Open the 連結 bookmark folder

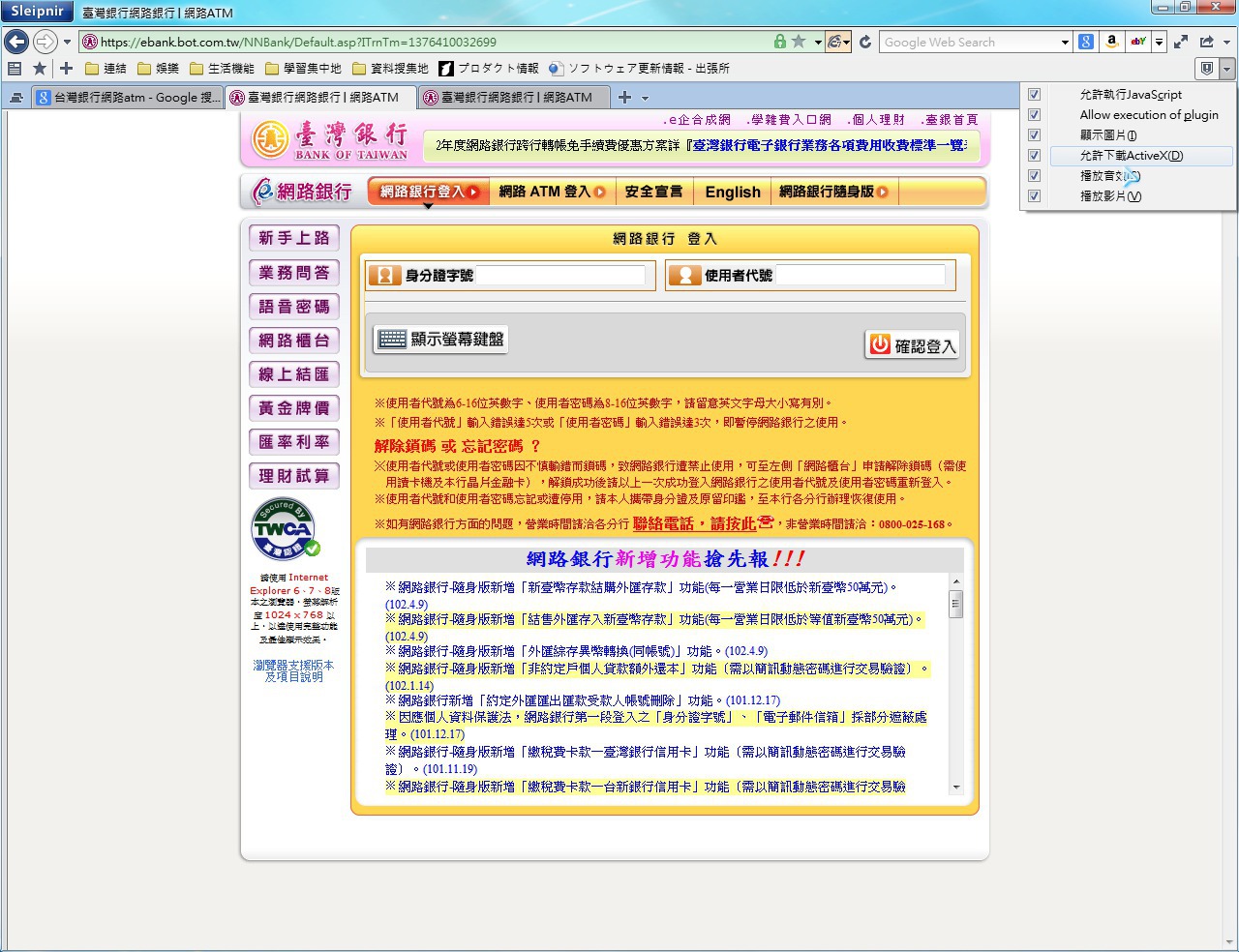(x=106, y=68)
